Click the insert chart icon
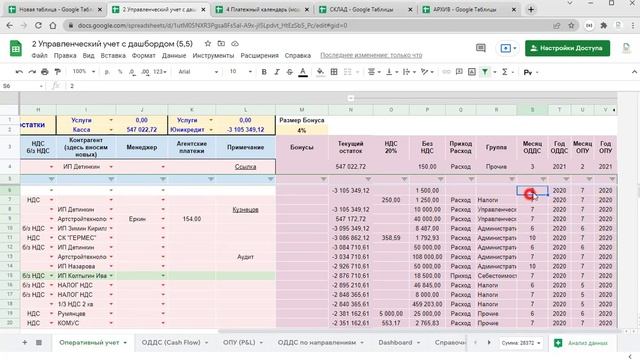640x360 pixels. point(472,72)
